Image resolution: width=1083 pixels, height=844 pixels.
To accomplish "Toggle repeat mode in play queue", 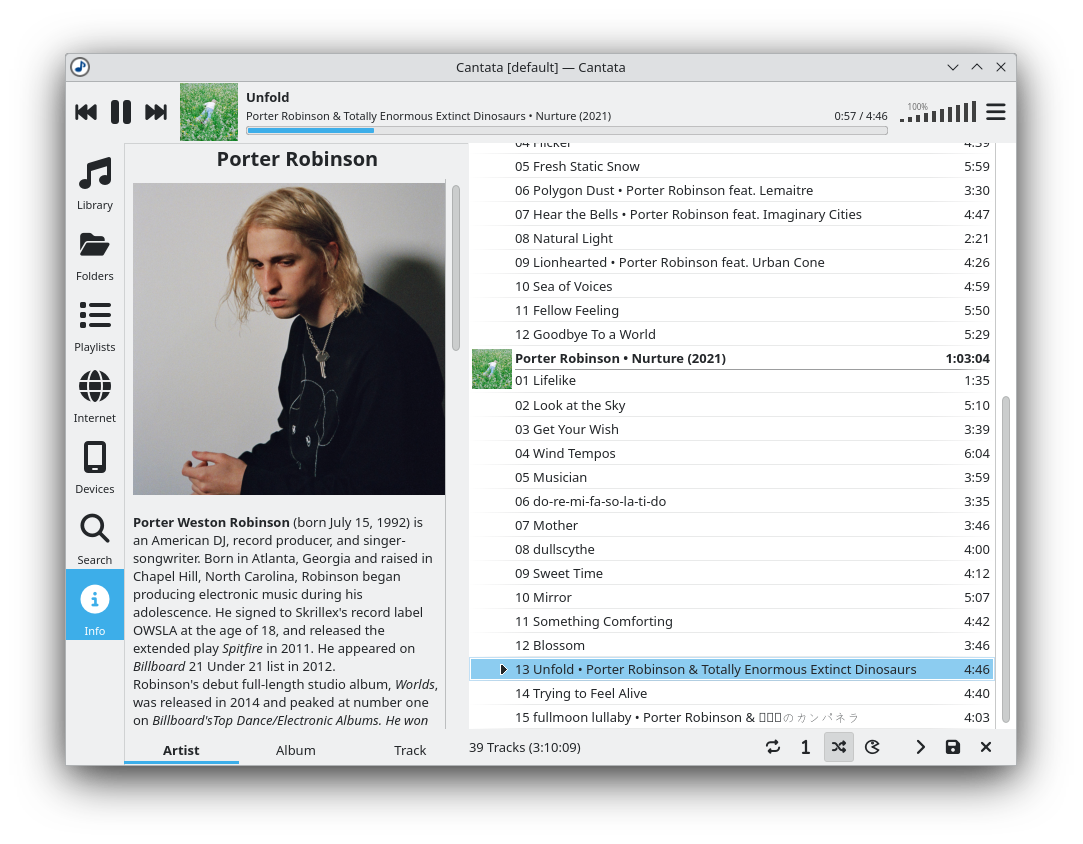I will coord(773,747).
